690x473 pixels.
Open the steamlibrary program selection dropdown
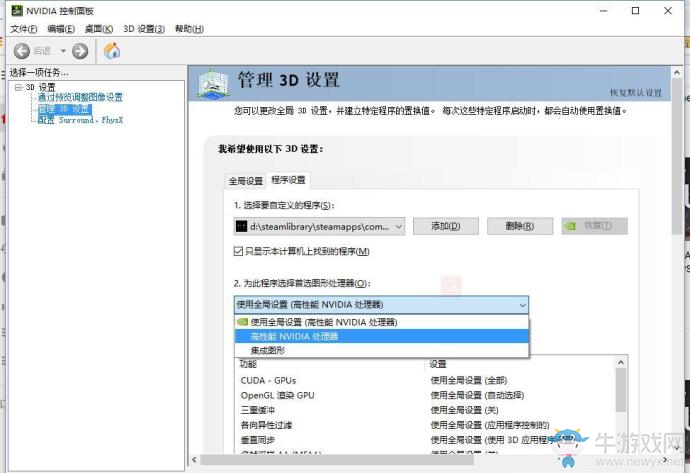[319, 226]
